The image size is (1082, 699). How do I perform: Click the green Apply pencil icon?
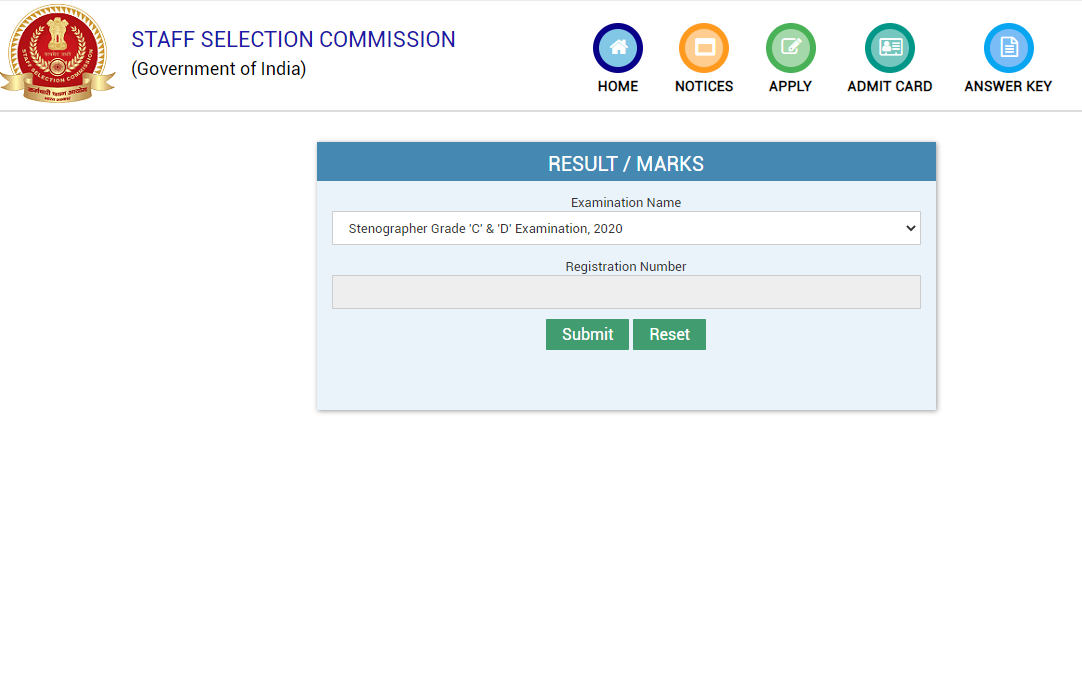(x=790, y=47)
